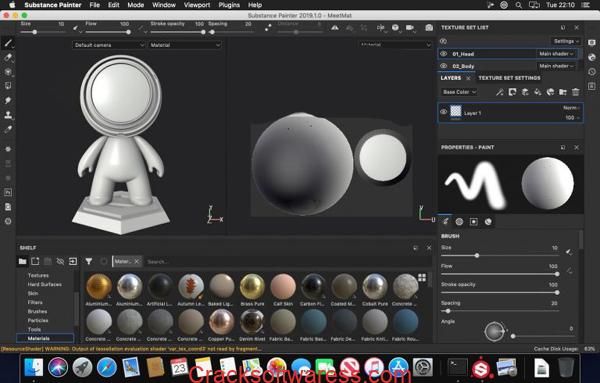The height and width of the screenshot is (383, 600).
Task: Adjust the Brush Size slider in Properties
Action: (499, 255)
